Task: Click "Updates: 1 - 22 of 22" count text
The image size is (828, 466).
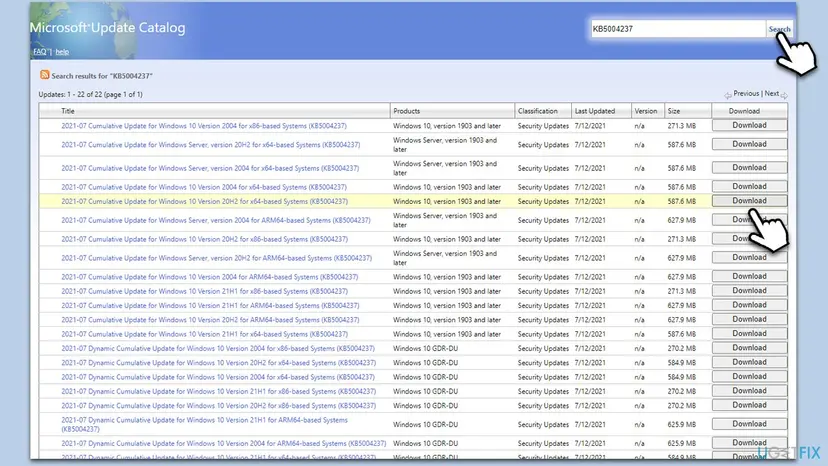Action: pyautogui.click(x=71, y=94)
